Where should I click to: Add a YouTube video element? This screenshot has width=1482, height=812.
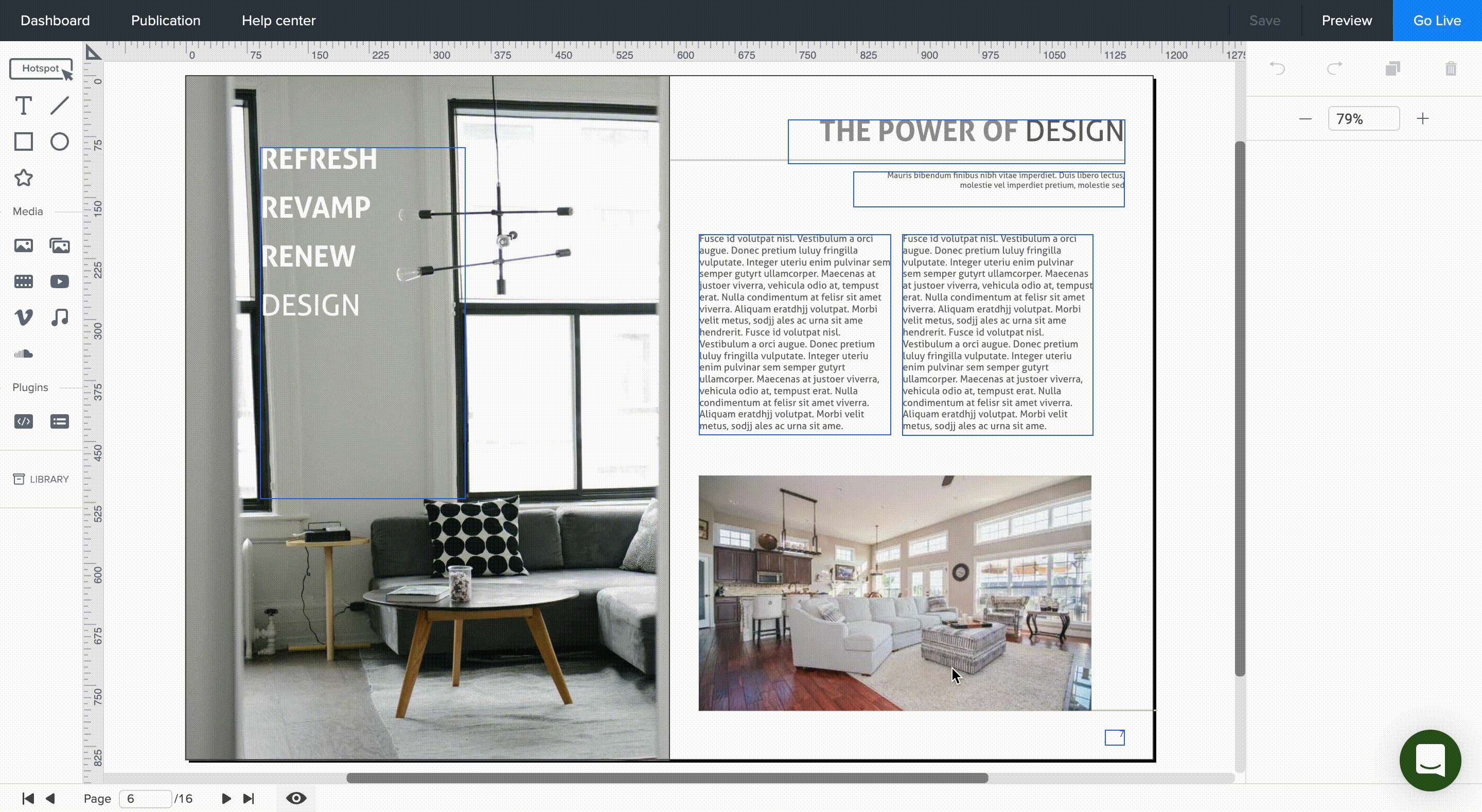tap(59, 281)
